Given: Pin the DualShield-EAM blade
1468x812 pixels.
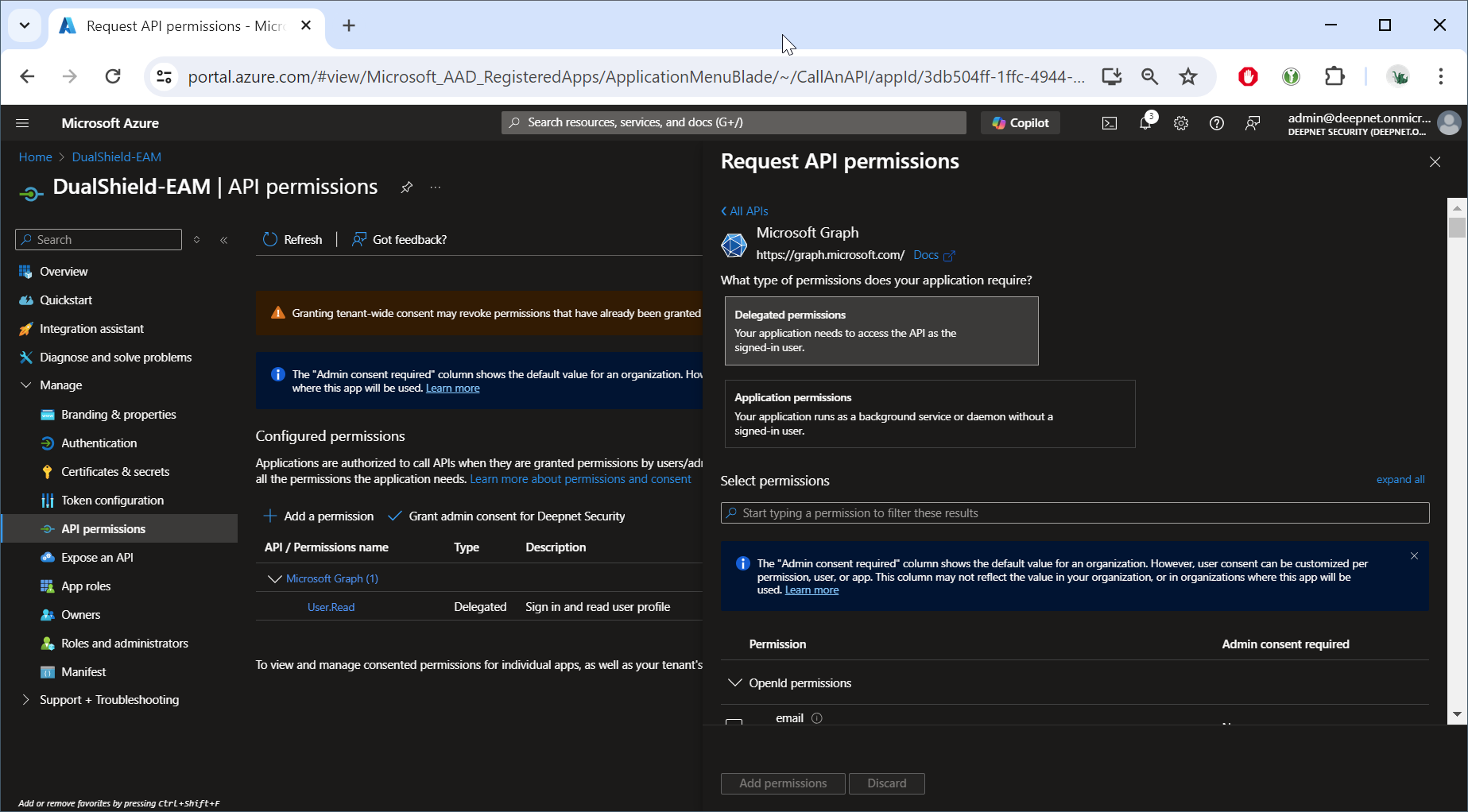Looking at the screenshot, I should pos(406,188).
